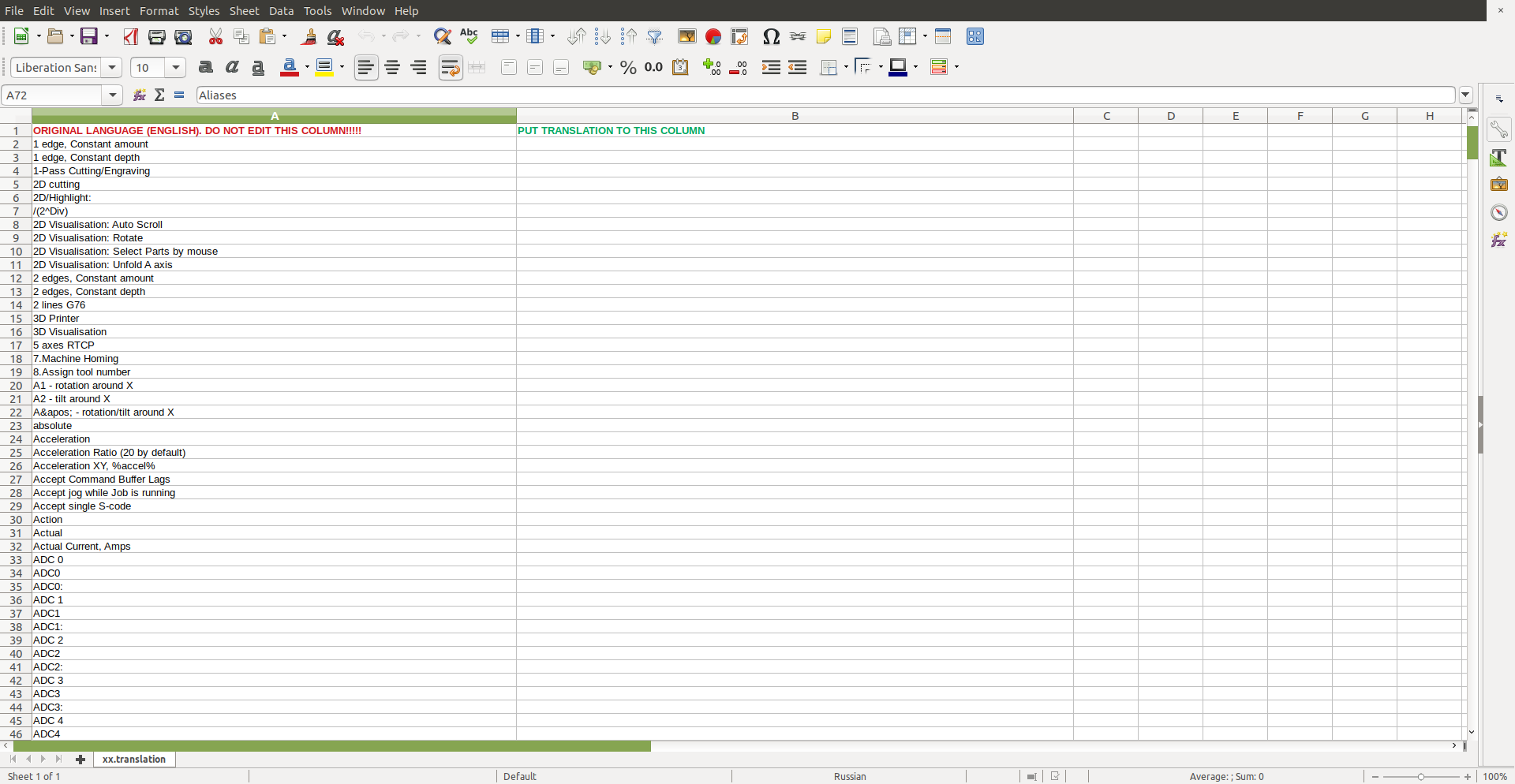Viewport: 1515px width, 784px height.
Task: Insert special character with Omega icon
Action: tap(771, 36)
